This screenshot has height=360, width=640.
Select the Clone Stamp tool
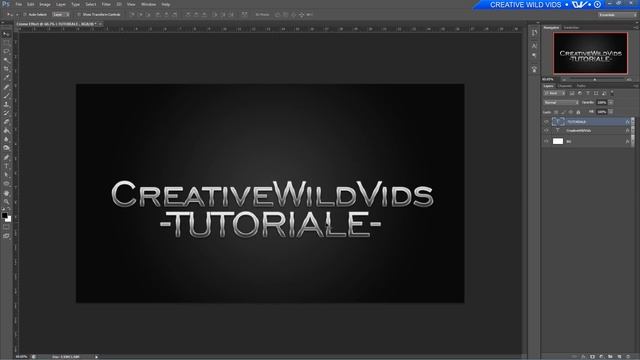[x=6, y=104]
